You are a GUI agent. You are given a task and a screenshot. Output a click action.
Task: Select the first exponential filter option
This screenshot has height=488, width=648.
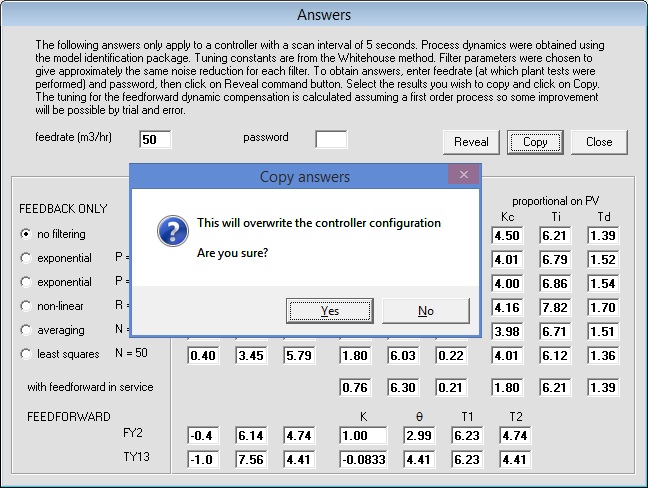point(26,258)
